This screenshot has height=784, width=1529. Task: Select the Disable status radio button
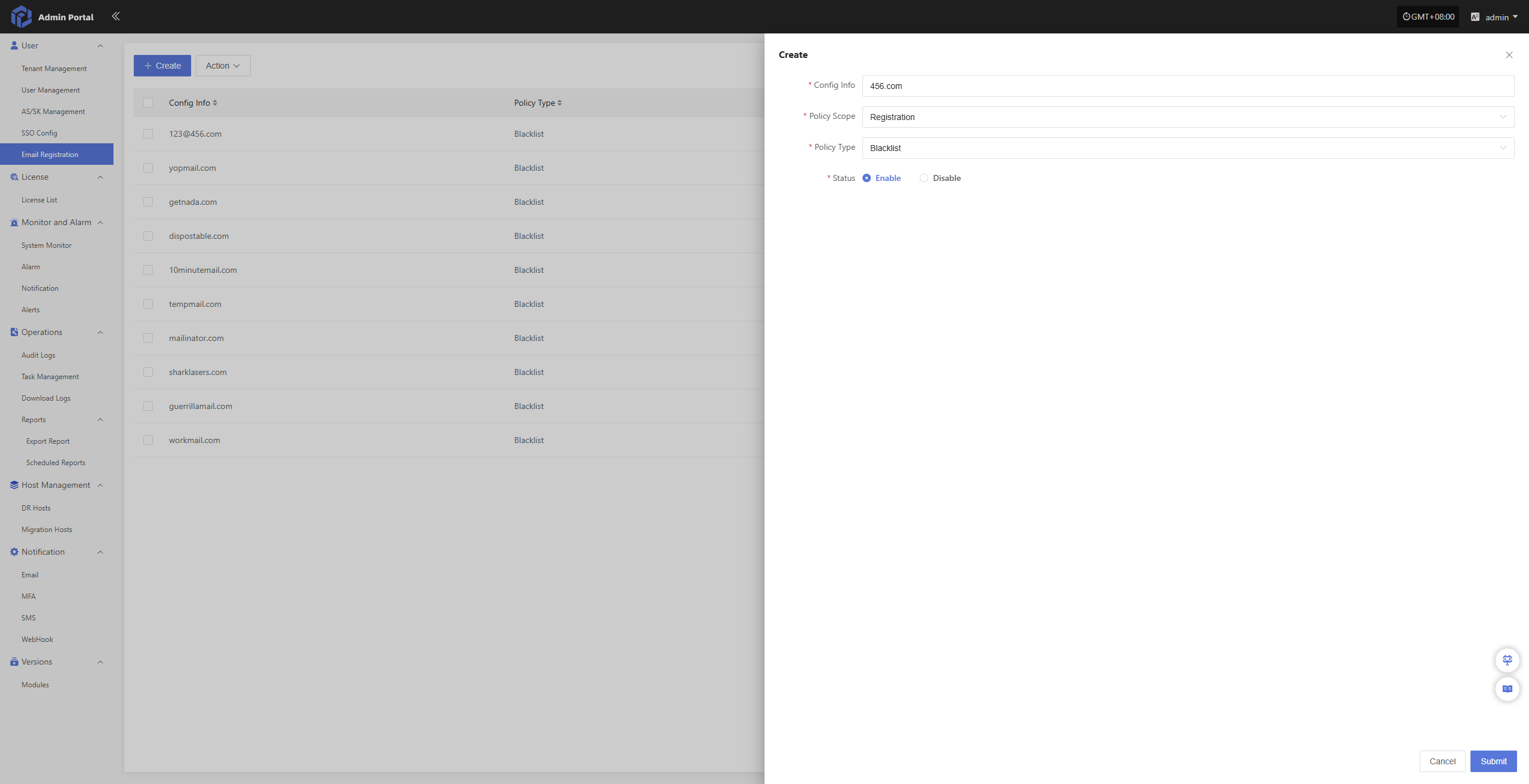tap(924, 178)
